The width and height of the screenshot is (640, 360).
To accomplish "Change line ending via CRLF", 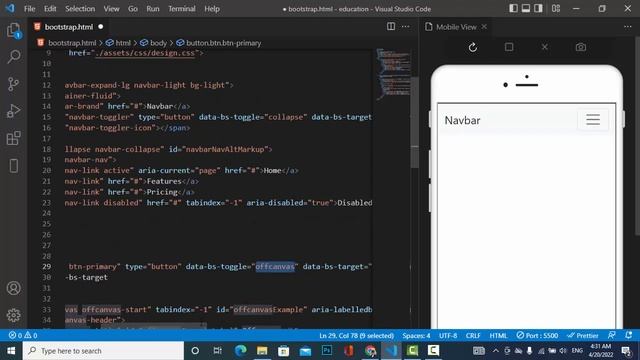I will 473,336.
